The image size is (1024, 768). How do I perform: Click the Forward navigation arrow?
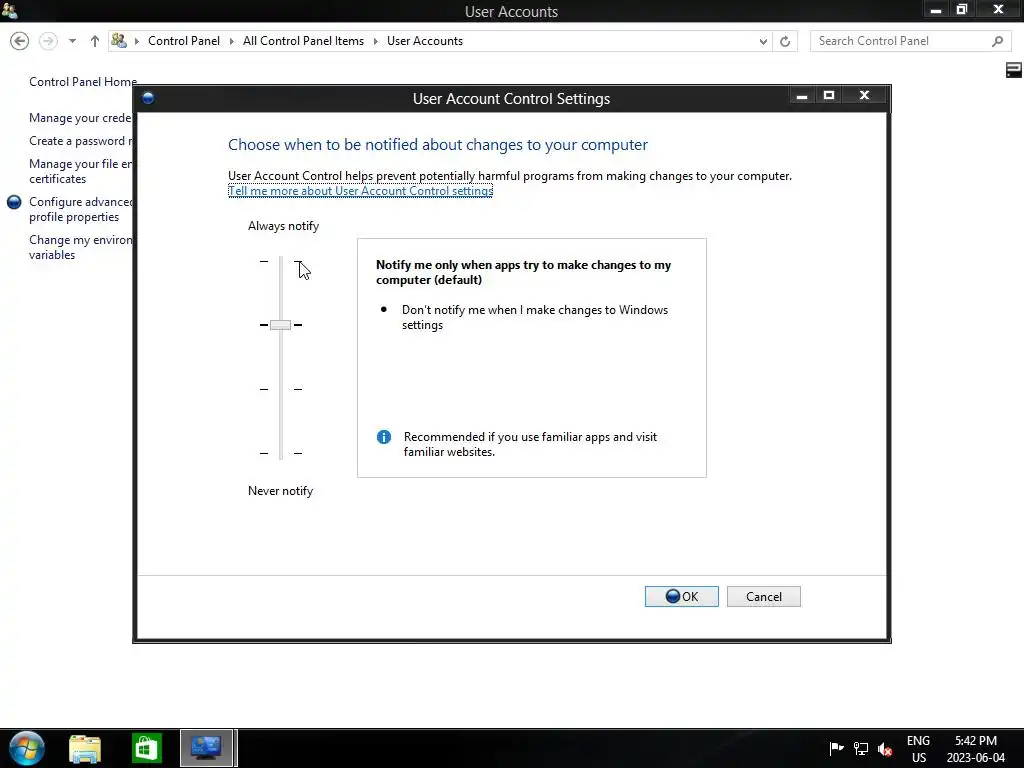[x=48, y=41]
